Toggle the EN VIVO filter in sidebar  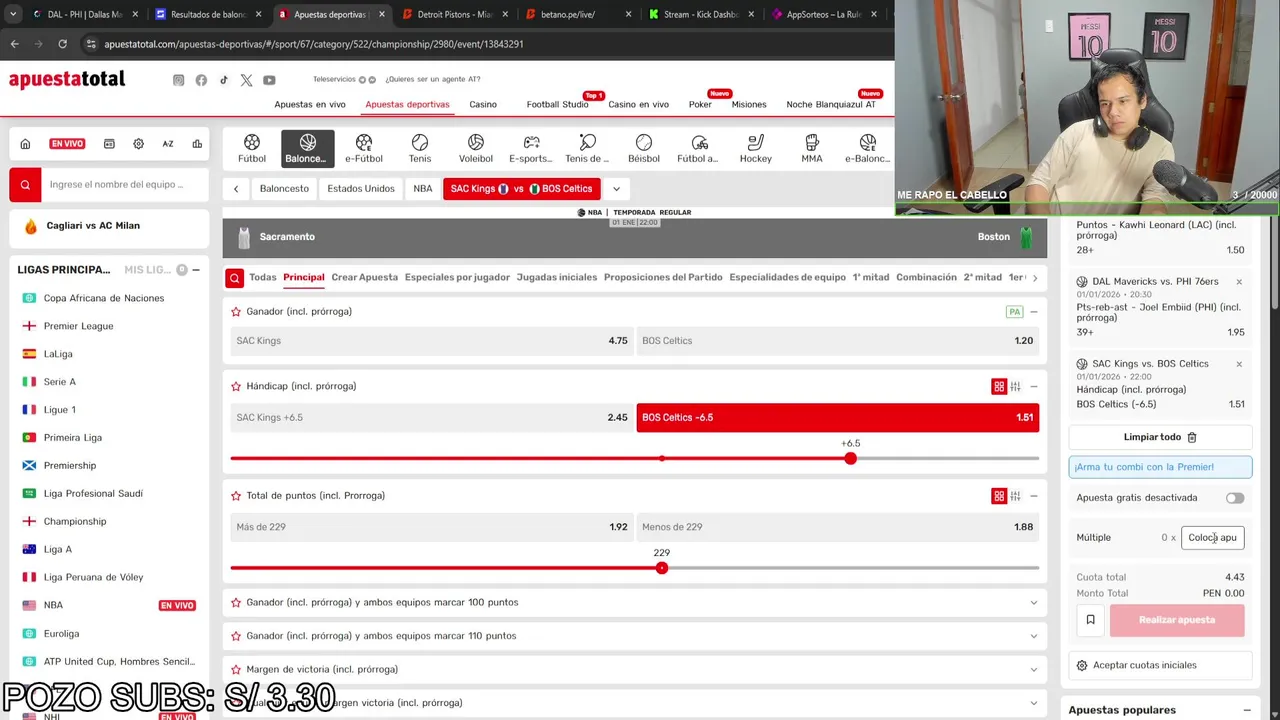pos(67,144)
